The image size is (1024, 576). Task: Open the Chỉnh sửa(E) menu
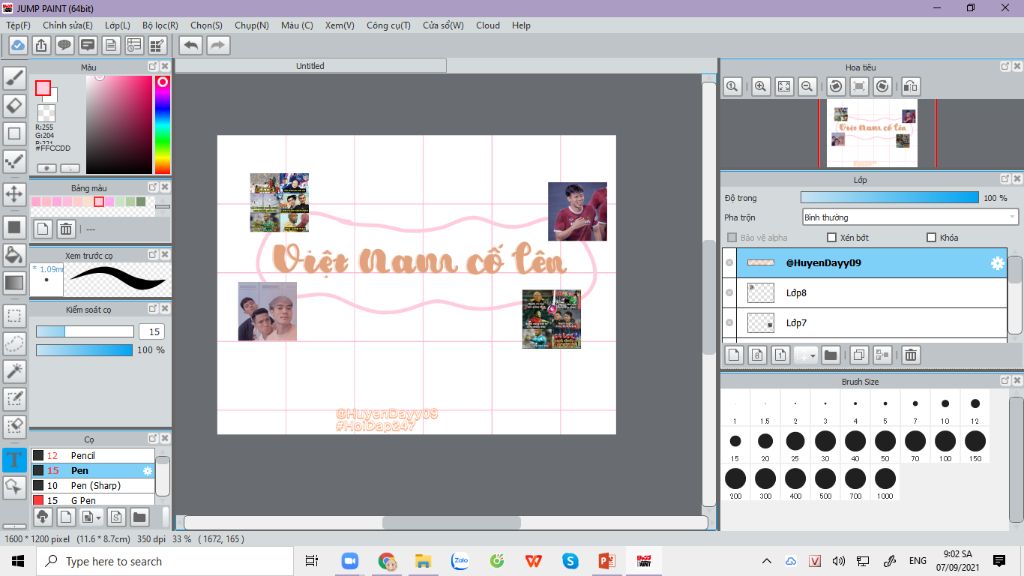tap(67, 25)
